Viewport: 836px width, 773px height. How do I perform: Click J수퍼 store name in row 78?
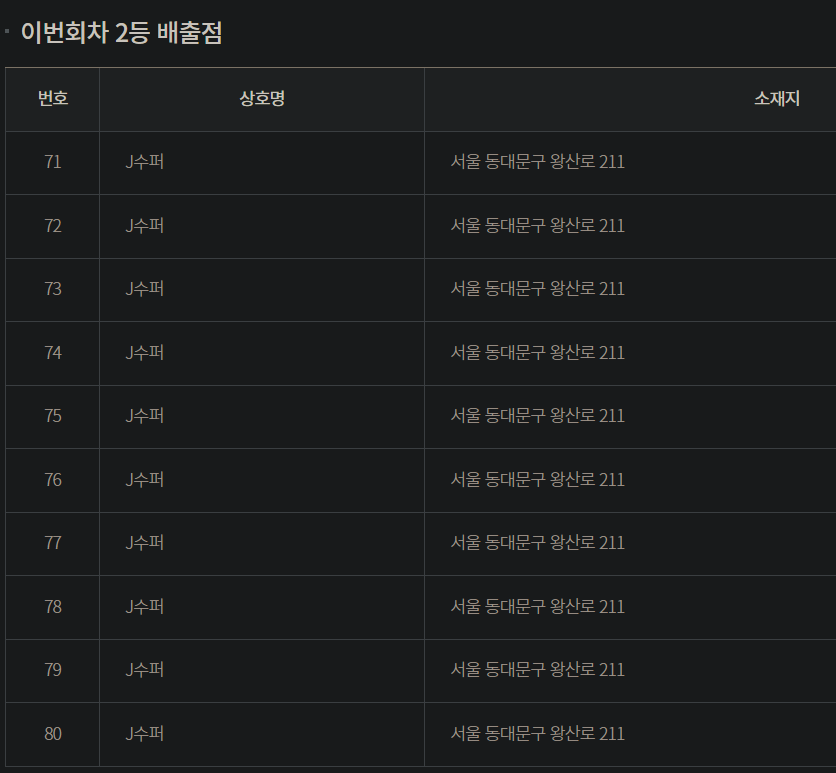pos(145,607)
